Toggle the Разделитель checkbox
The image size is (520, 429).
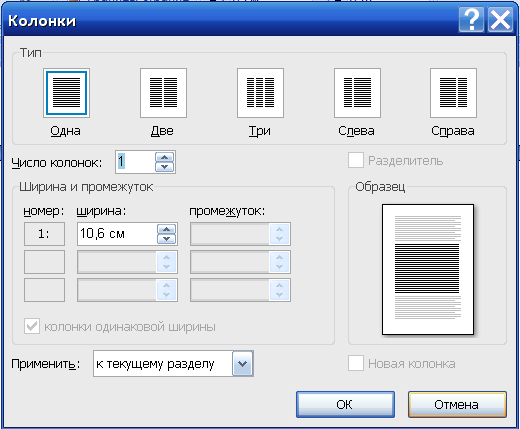coord(356,160)
